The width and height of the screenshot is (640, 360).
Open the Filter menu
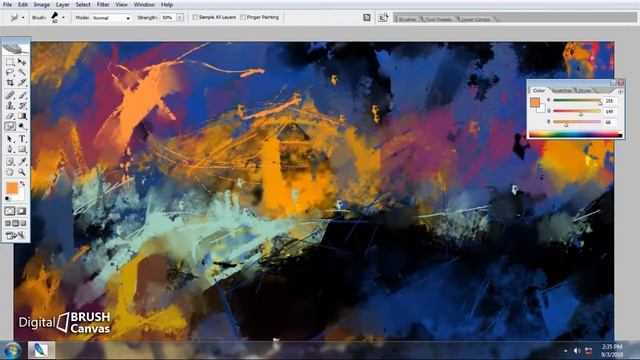click(103, 4)
